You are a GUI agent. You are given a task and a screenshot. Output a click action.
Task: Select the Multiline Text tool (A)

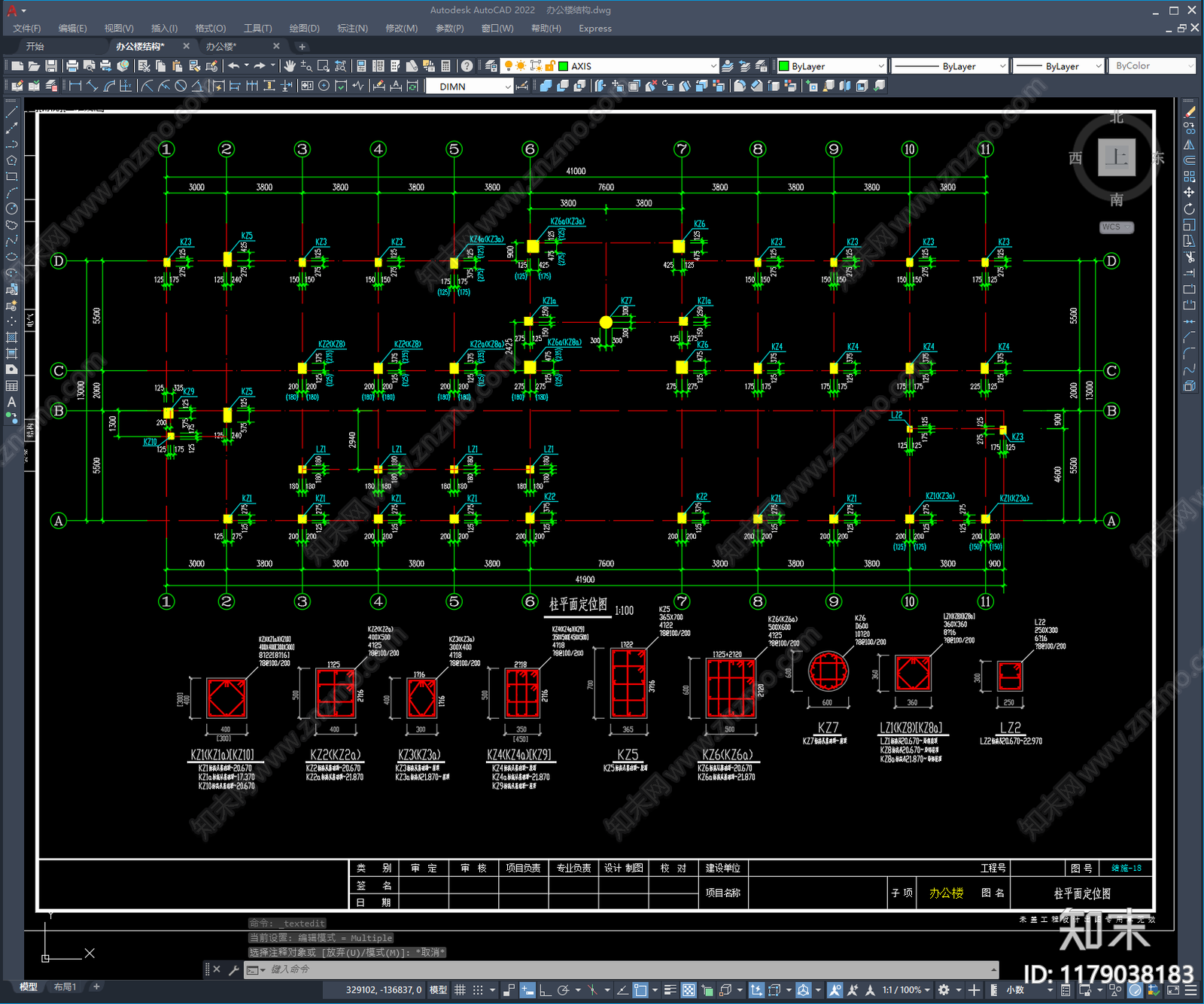point(11,402)
